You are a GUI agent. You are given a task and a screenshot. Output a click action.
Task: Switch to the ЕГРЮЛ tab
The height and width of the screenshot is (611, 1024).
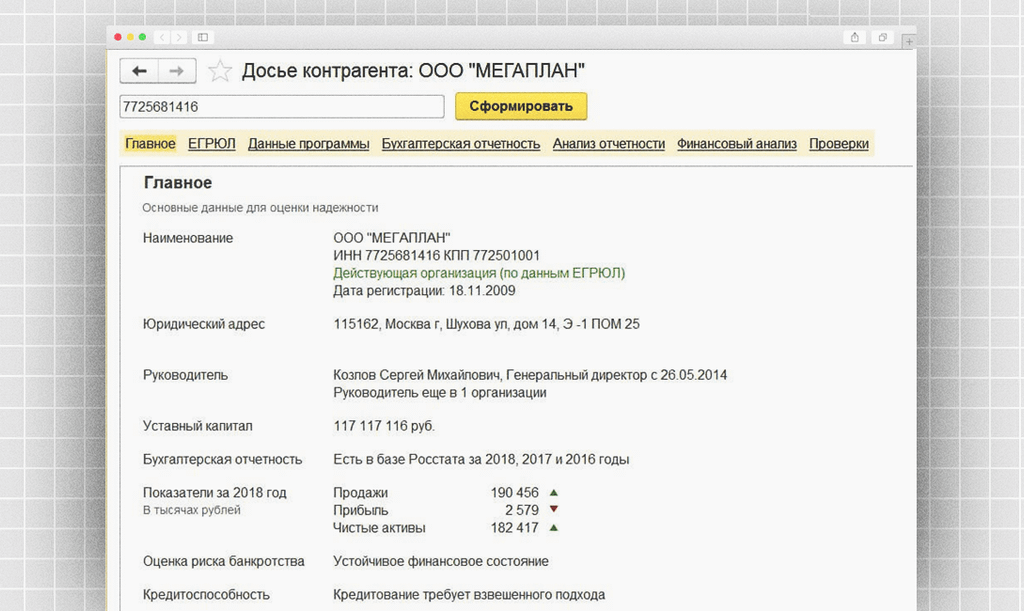coord(212,144)
